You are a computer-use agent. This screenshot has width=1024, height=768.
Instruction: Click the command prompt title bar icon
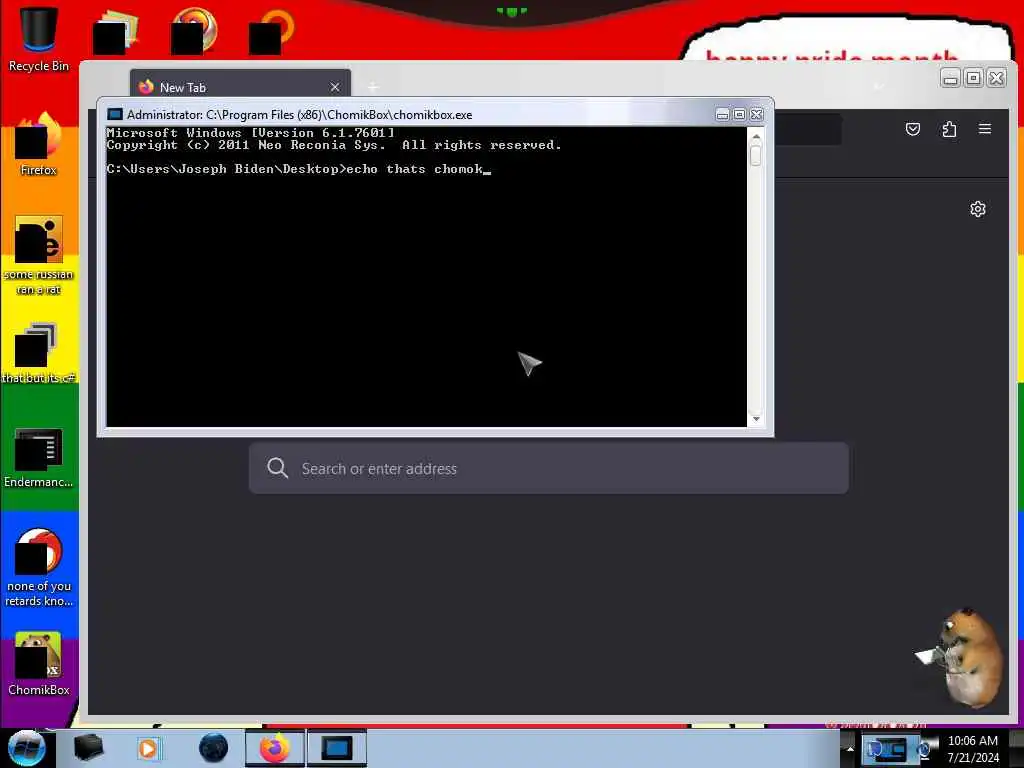click(x=115, y=114)
